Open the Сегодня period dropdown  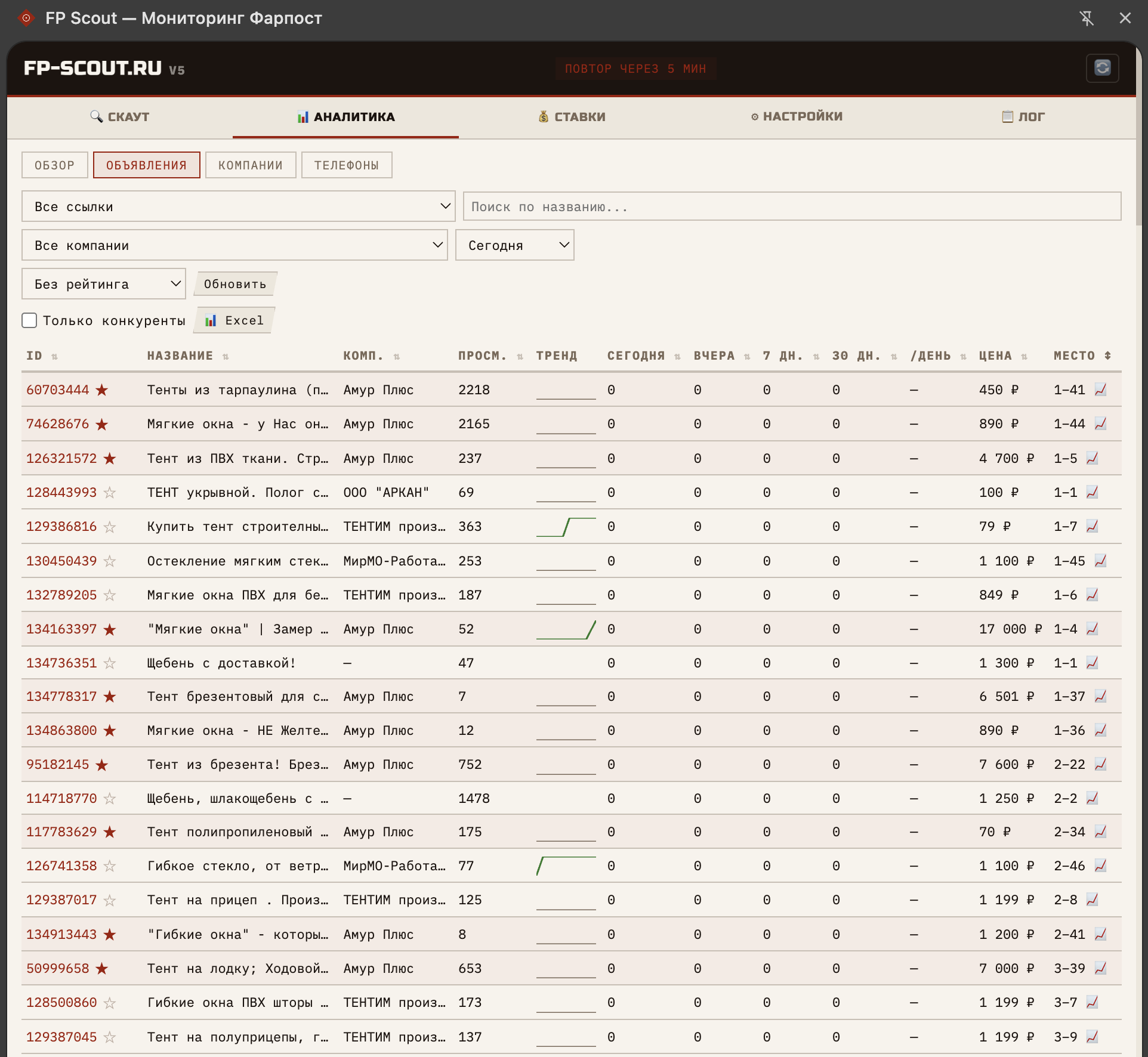point(515,245)
